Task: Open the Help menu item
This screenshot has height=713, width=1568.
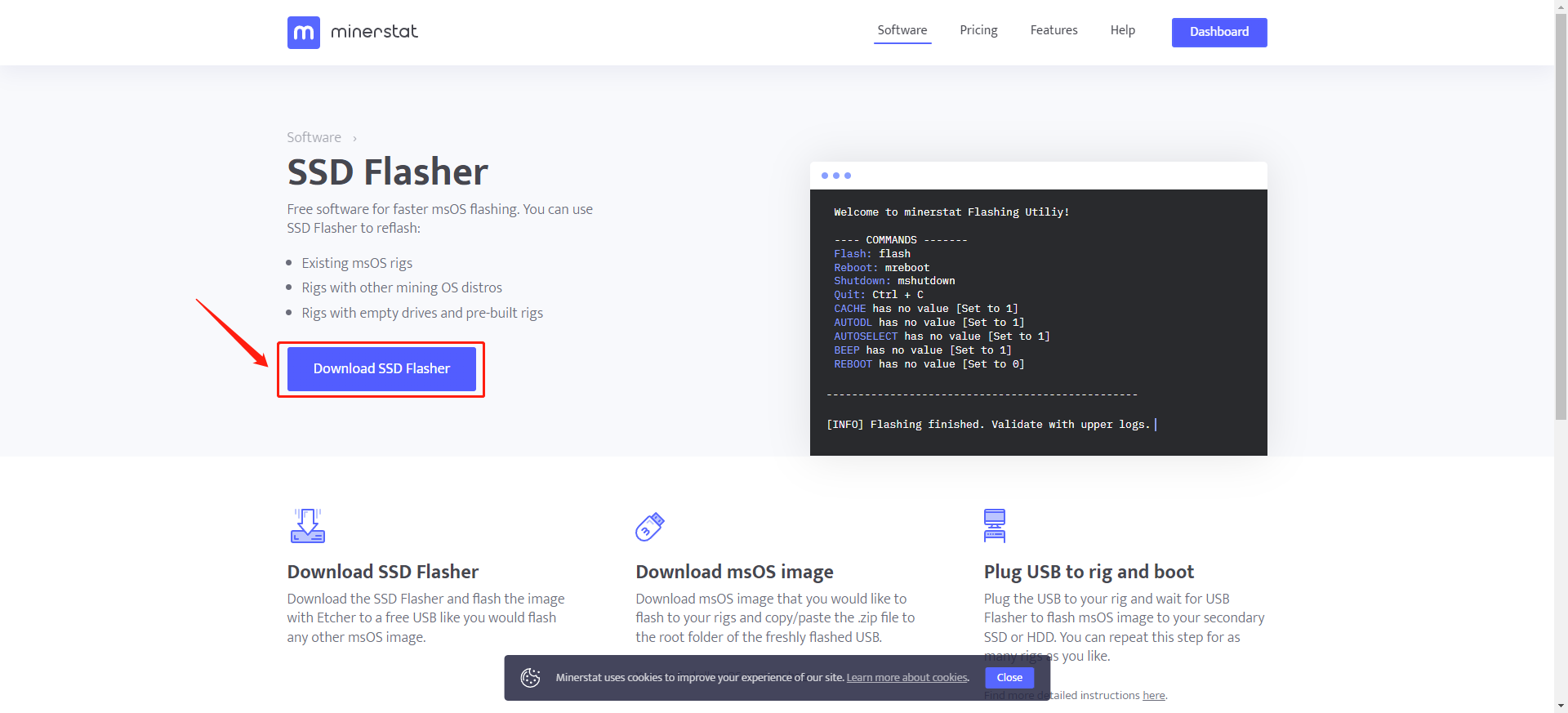Action: coord(1123,30)
